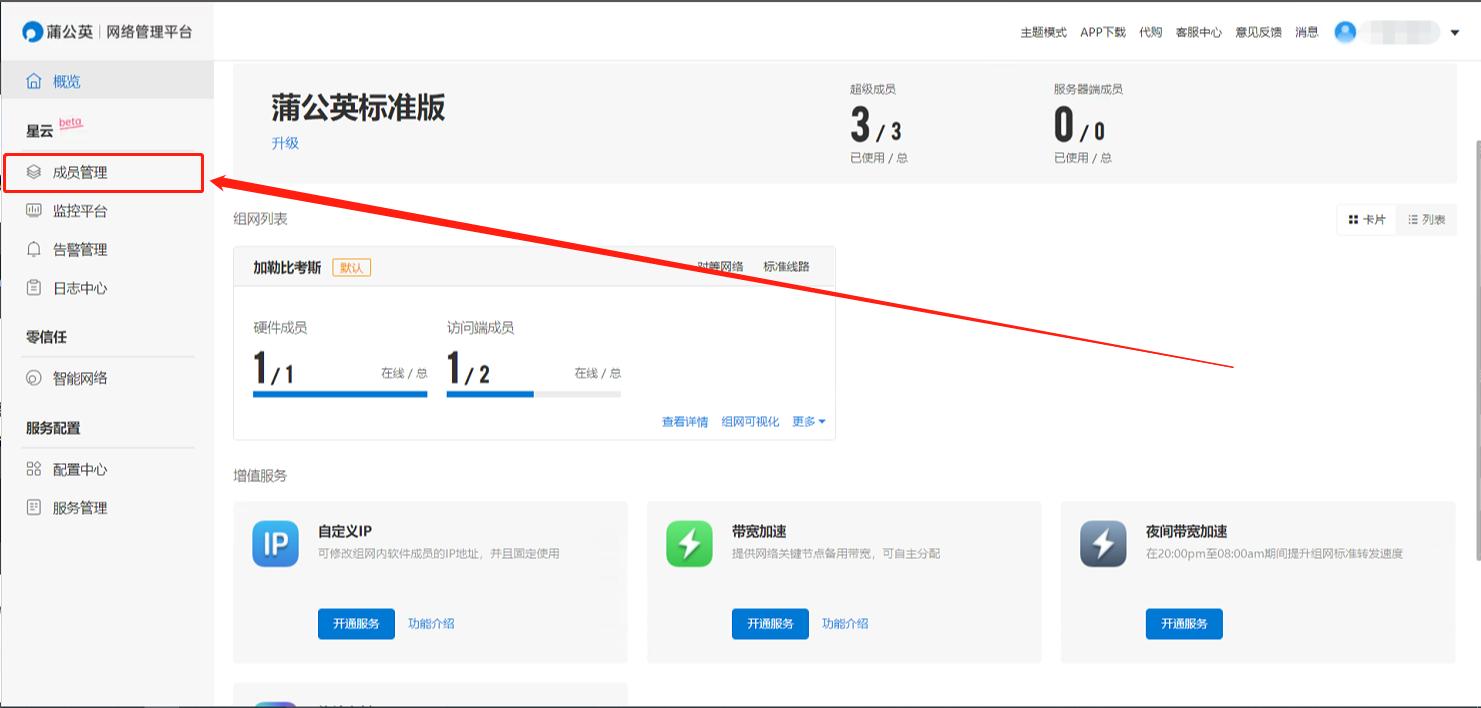Image resolution: width=1481 pixels, height=708 pixels.
Task: Select the 成员管理 member management icon
Action: pyautogui.click(x=36, y=172)
